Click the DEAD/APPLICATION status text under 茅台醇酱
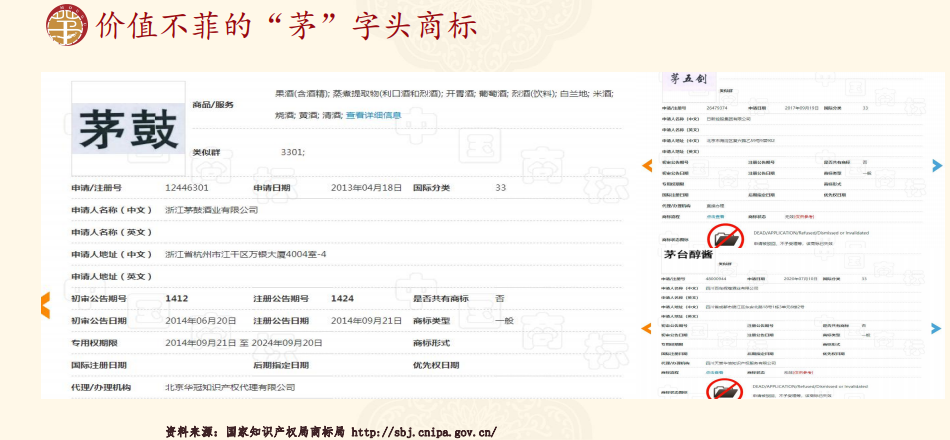 [811, 386]
